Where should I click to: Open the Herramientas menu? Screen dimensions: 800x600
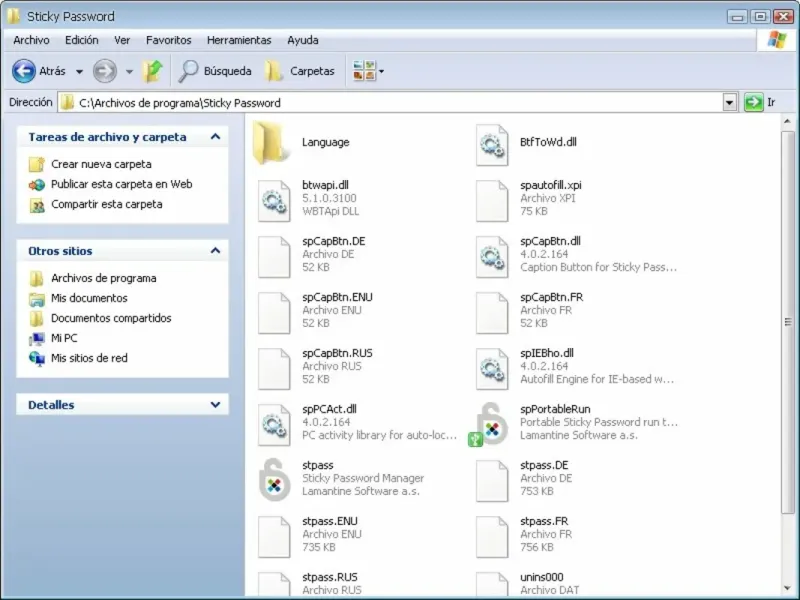coord(239,40)
